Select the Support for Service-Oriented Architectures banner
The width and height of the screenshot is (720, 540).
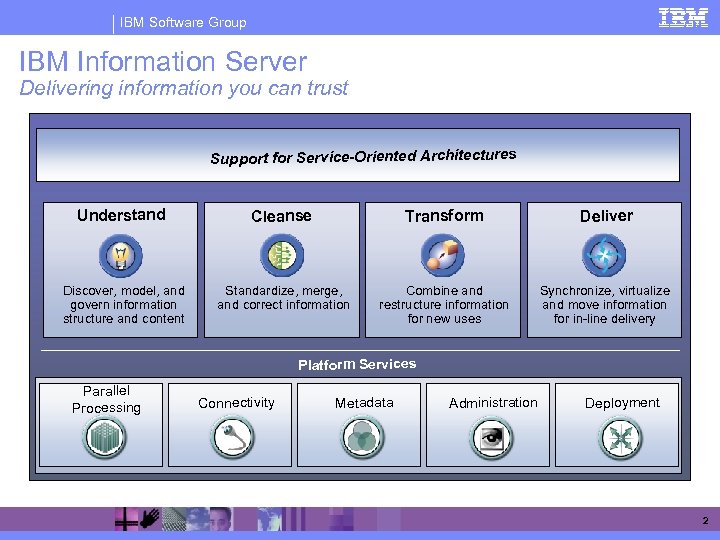358,155
